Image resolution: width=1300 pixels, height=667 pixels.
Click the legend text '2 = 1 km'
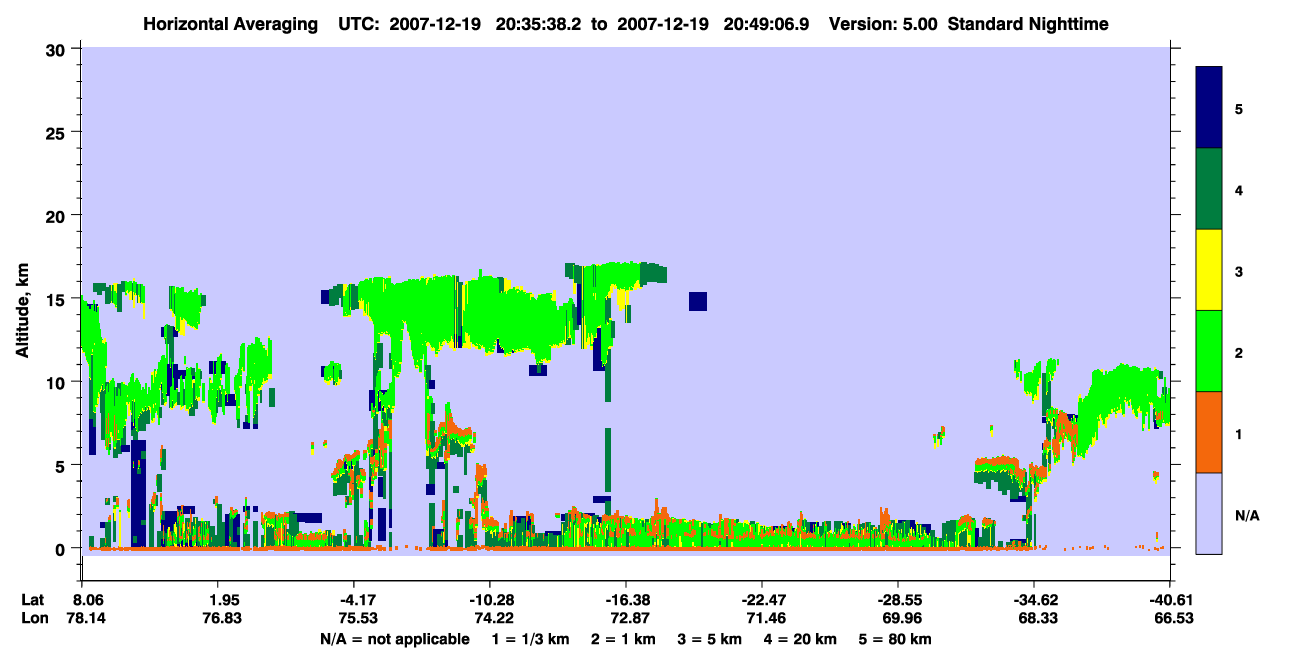(x=623, y=639)
